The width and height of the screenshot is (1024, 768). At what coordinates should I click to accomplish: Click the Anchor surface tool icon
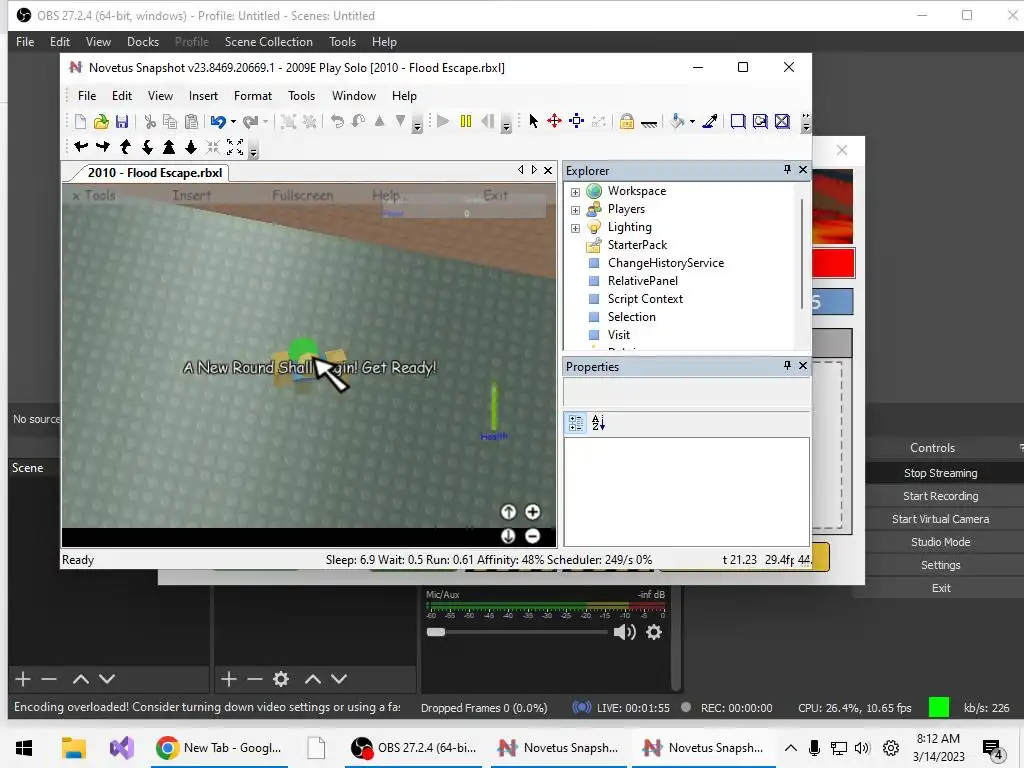(648, 121)
